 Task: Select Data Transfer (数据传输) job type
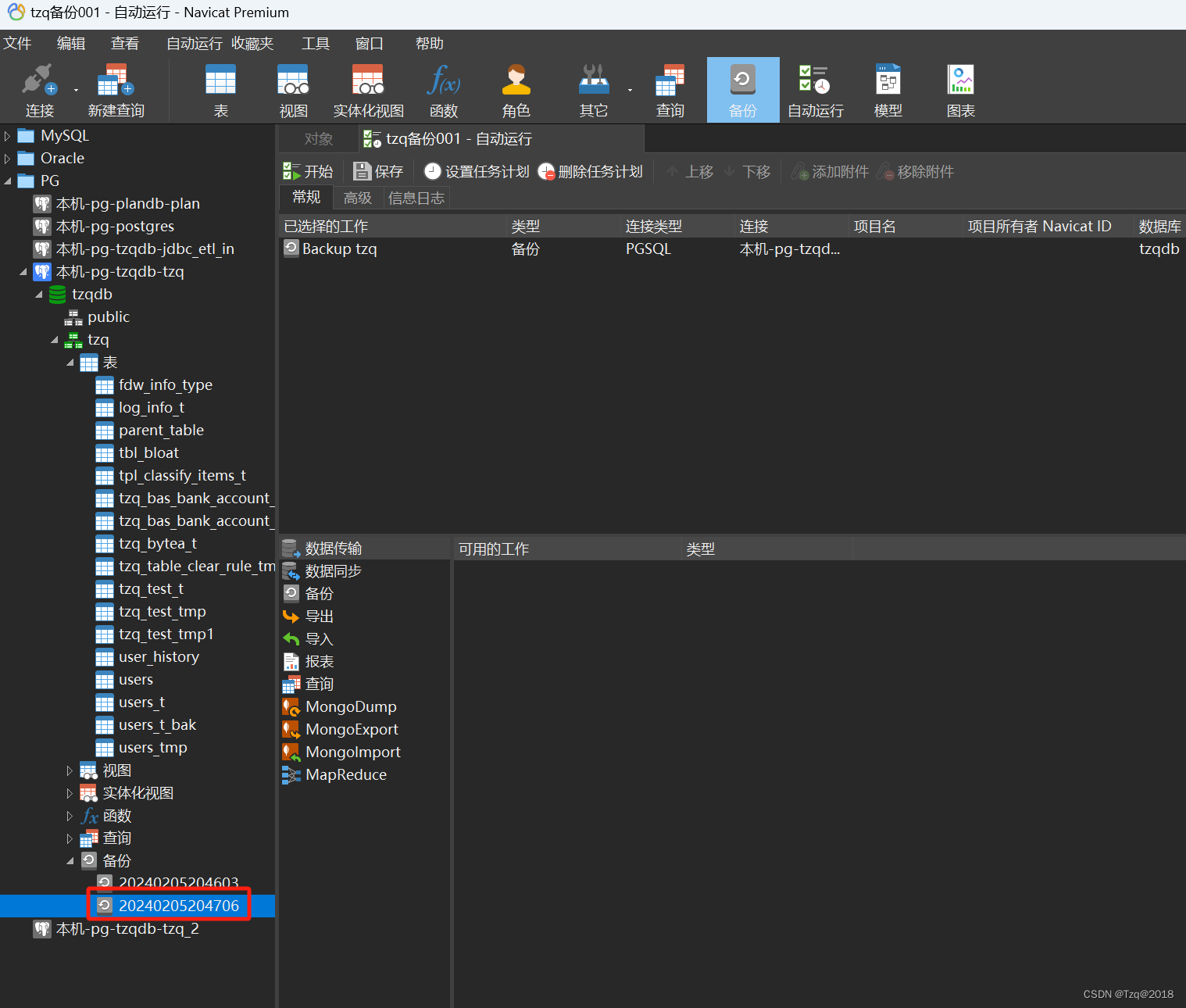[323, 549]
